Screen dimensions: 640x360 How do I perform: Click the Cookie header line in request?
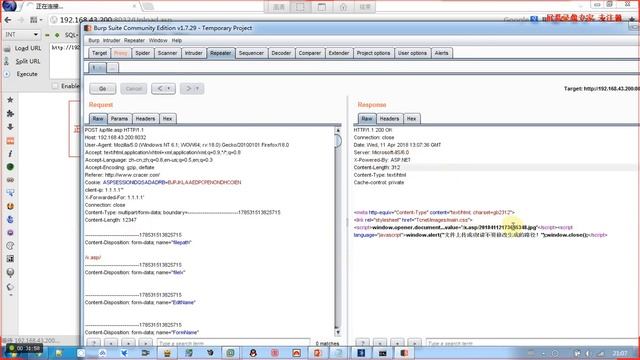click(163, 182)
